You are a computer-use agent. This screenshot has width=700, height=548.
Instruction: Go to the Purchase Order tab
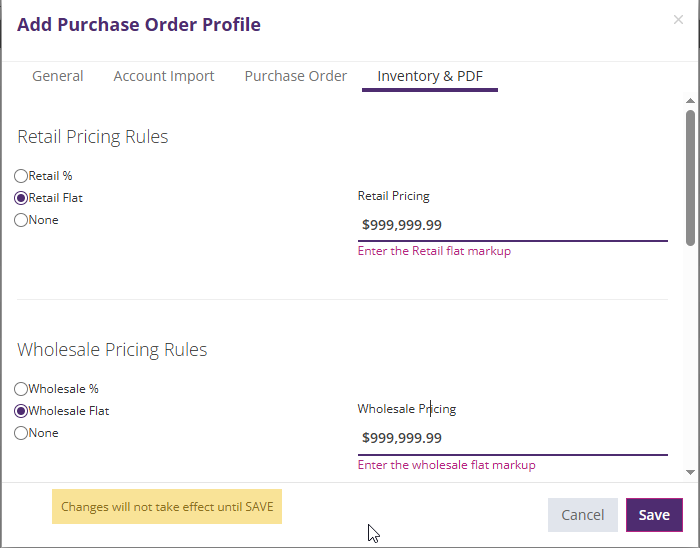pos(296,76)
